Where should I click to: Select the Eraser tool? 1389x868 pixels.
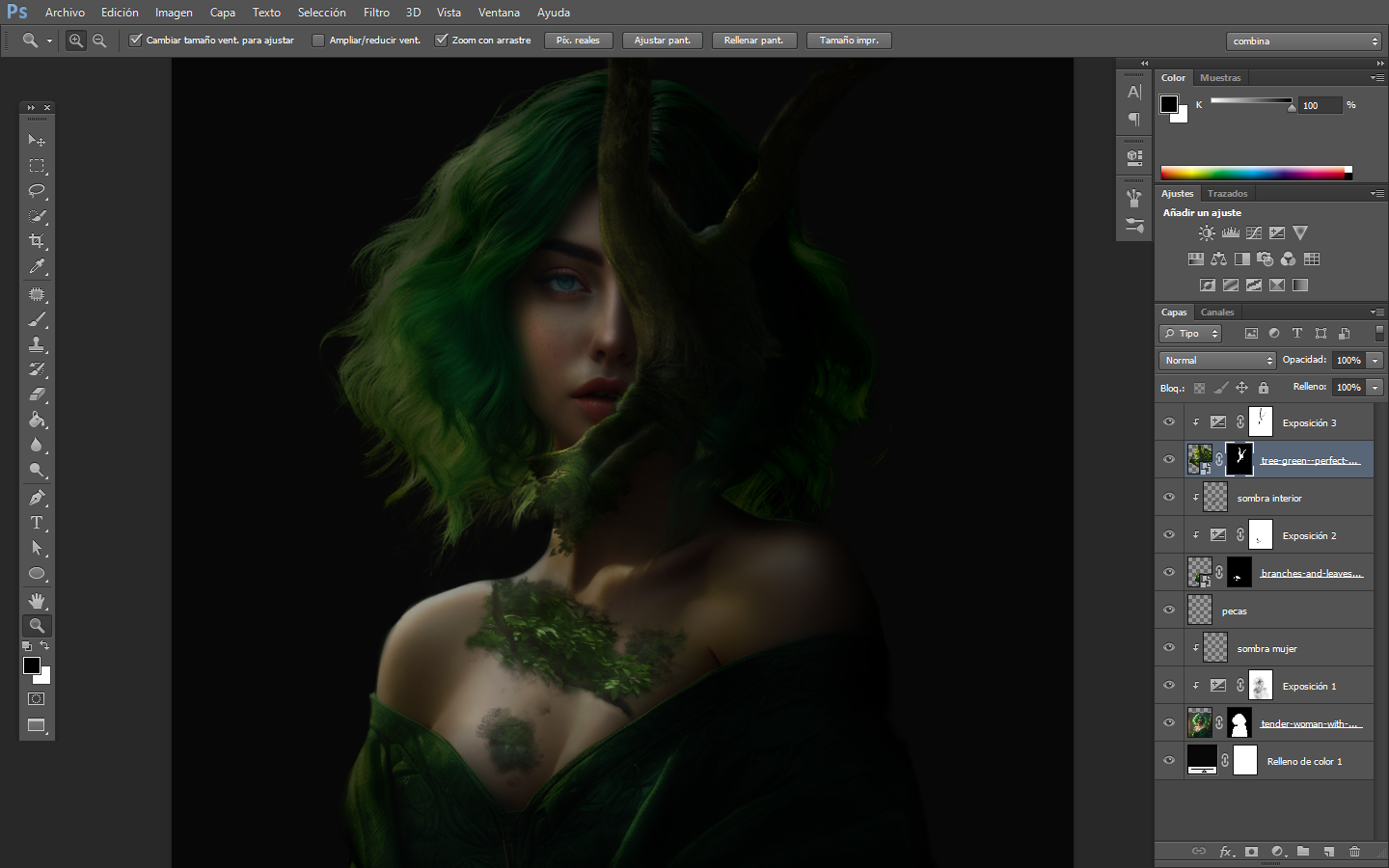coord(37,394)
